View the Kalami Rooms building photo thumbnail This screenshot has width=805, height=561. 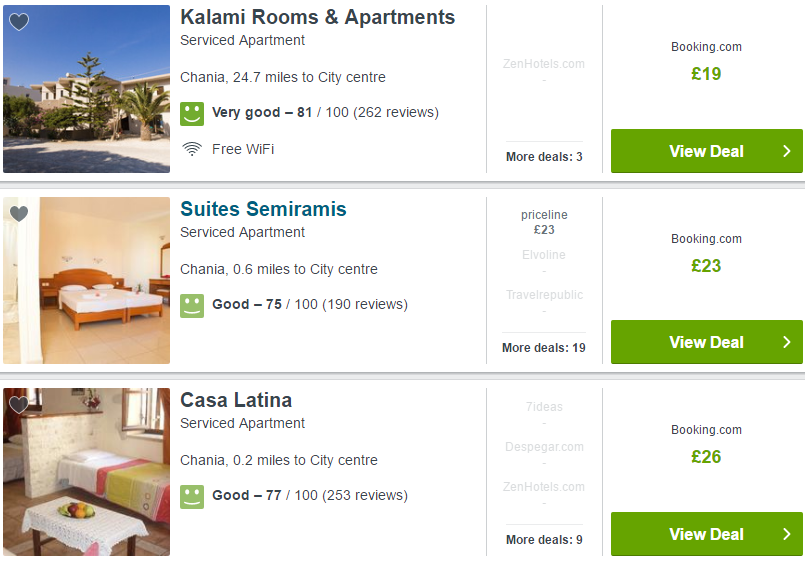tap(86, 89)
